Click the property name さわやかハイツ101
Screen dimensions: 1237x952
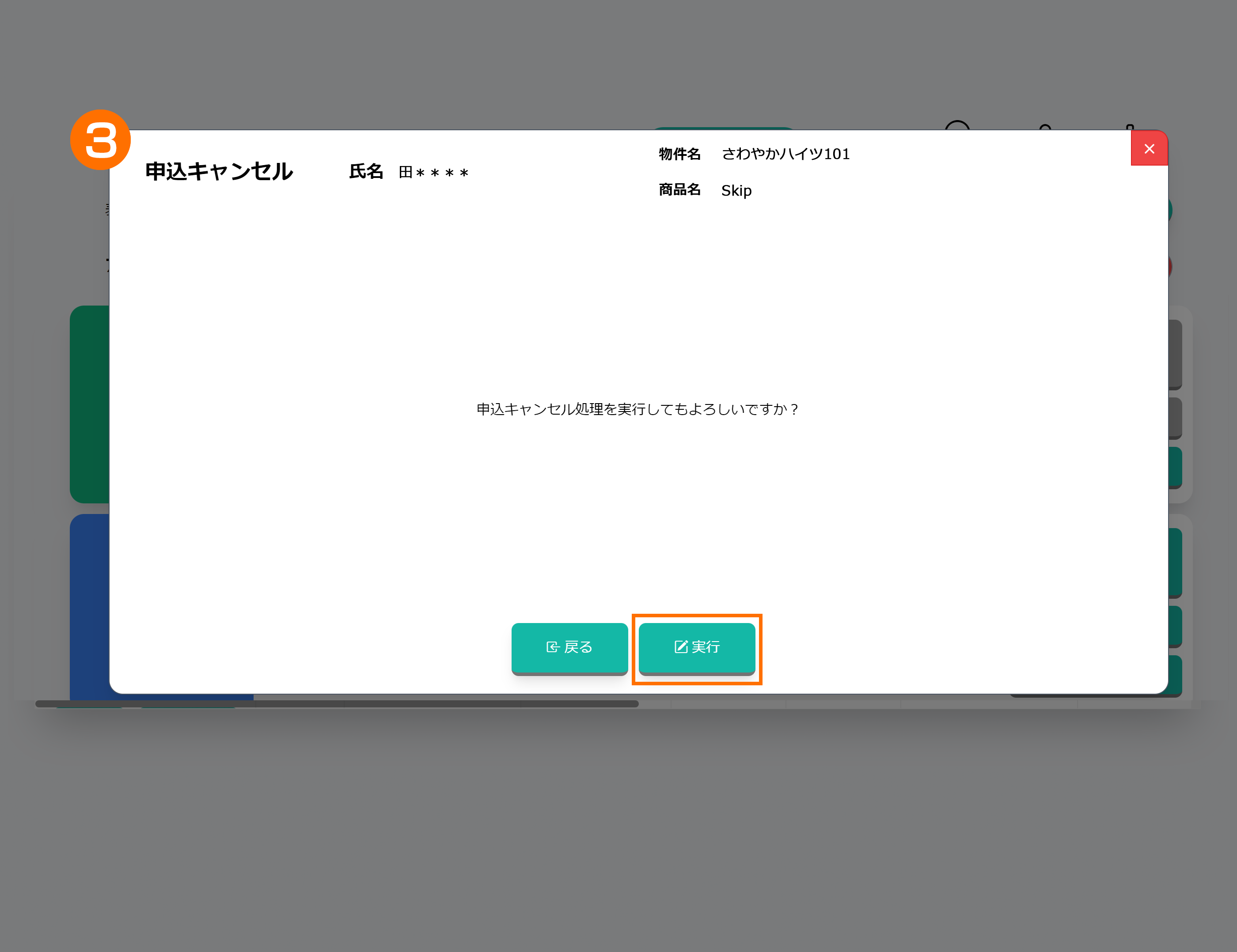click(x=785, y=154)
